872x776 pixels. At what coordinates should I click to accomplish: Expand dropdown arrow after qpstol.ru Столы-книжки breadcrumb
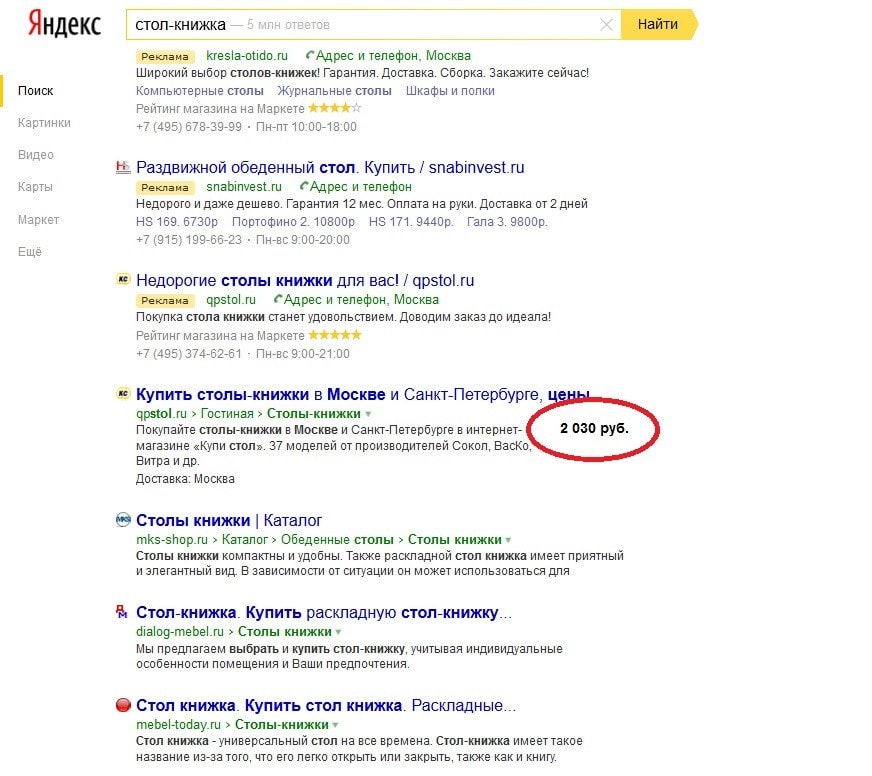pyautogui.click(x=368, y=414)
